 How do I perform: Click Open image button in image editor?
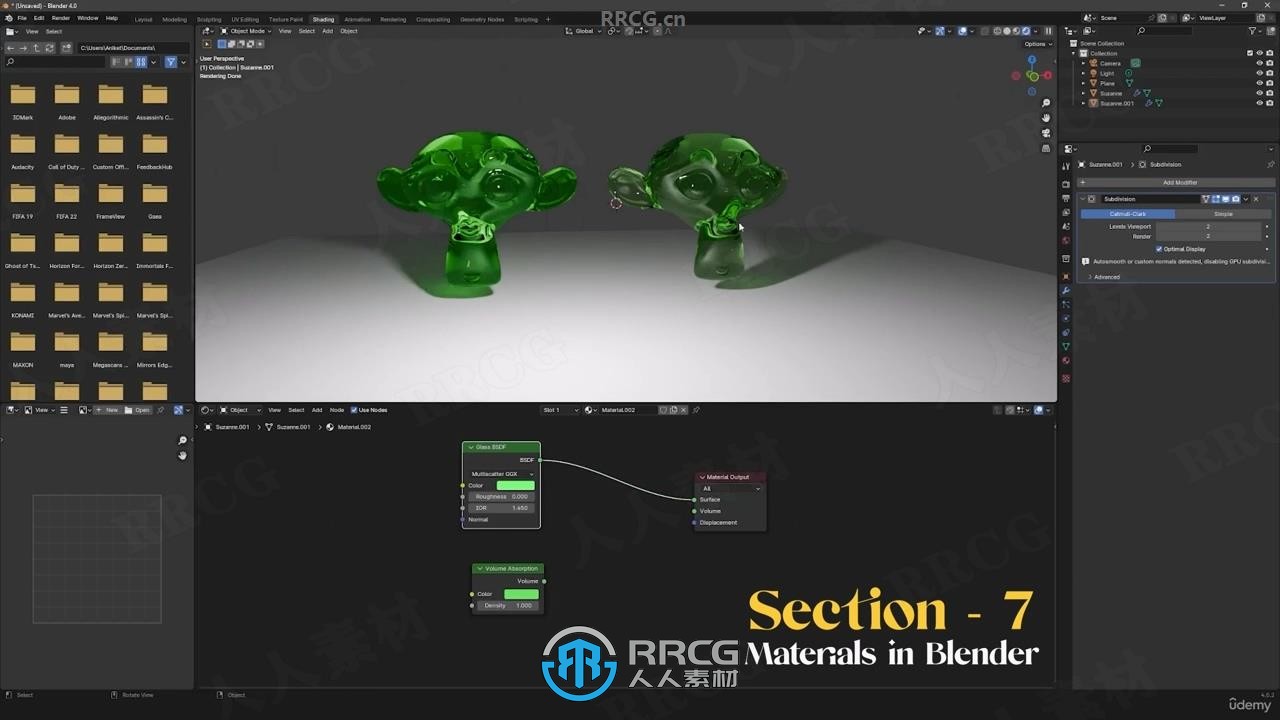(x=138, y=410)
